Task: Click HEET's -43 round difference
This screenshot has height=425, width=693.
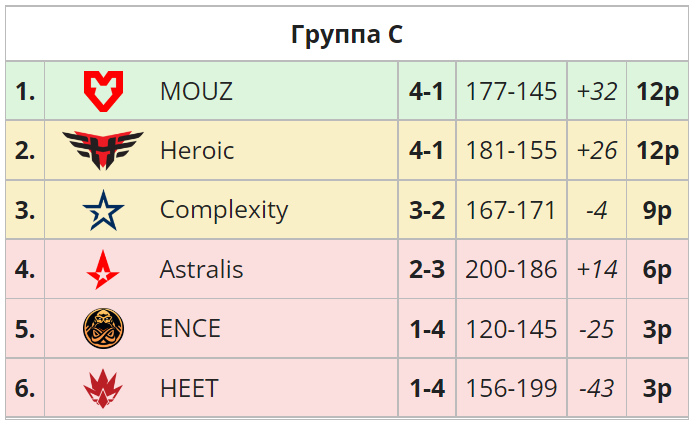Action: [x=597, y=388]
